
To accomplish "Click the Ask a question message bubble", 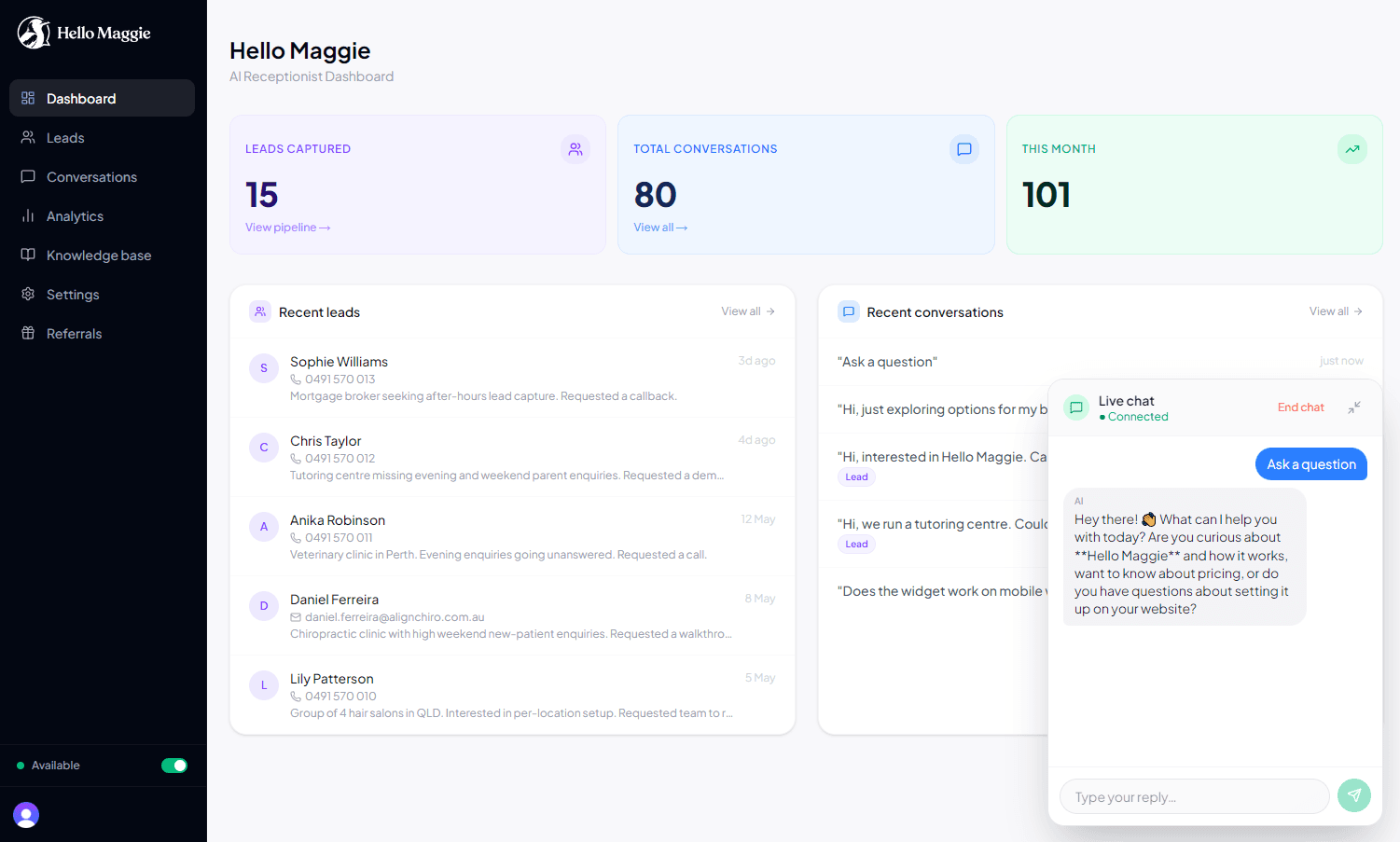I will pyautogui.click(x=1311, y=464).
